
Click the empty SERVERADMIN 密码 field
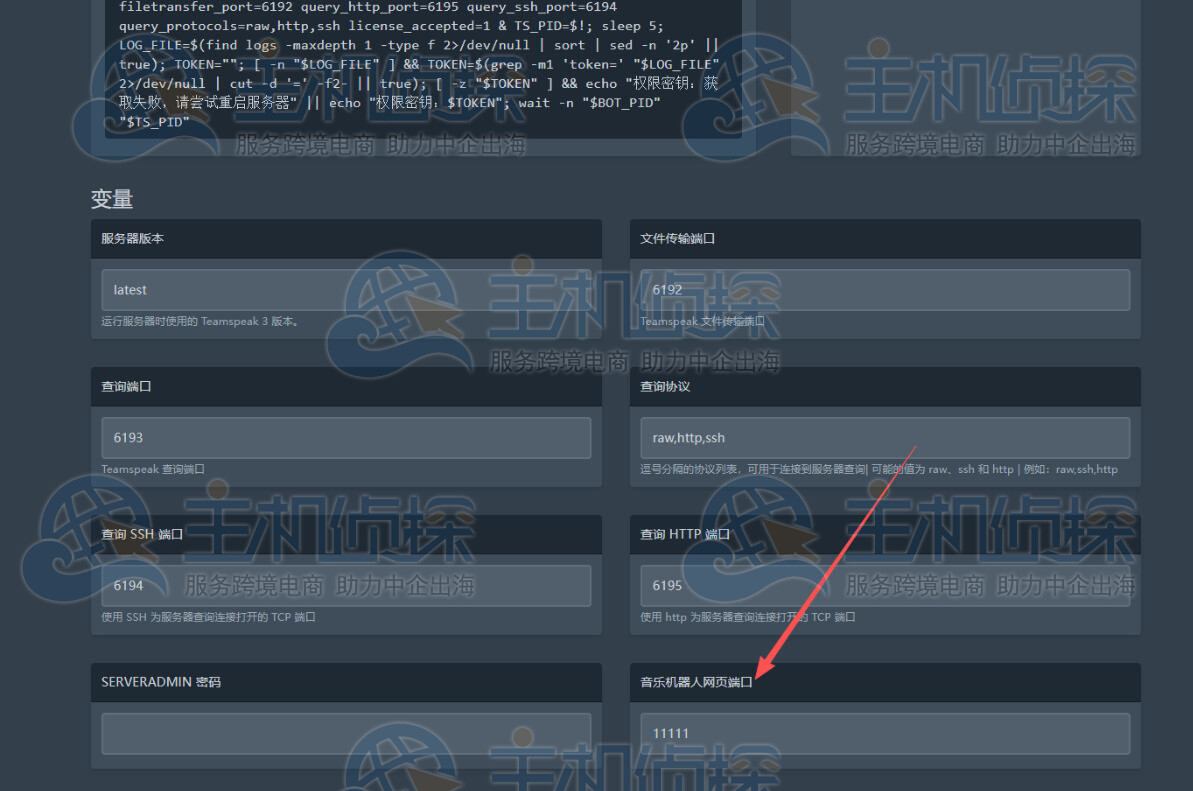coord(346,733)
